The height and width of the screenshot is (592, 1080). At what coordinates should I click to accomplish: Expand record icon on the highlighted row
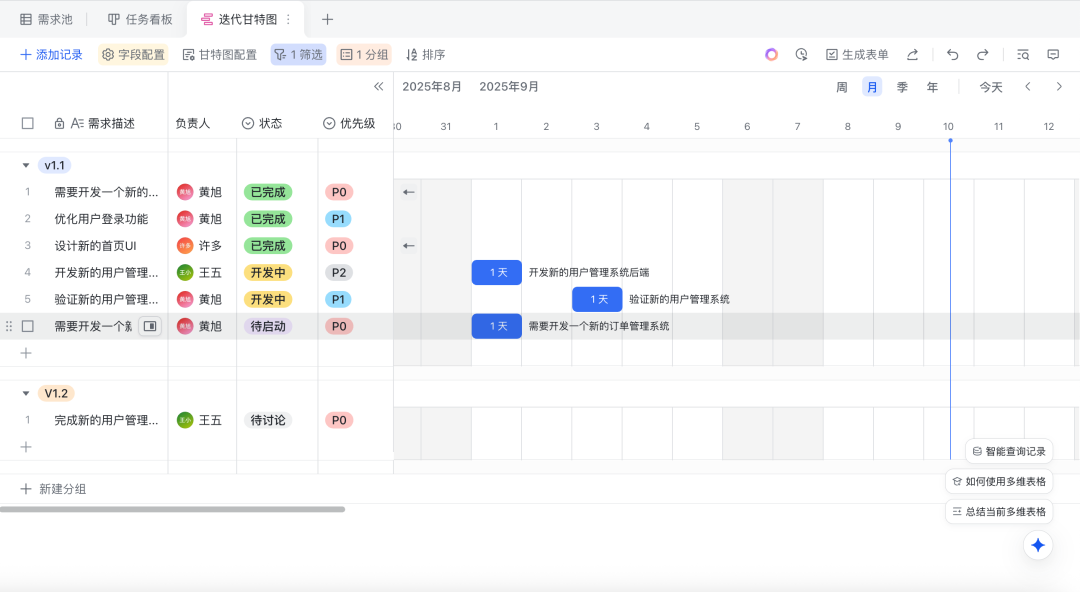click(x=149, y=326)
